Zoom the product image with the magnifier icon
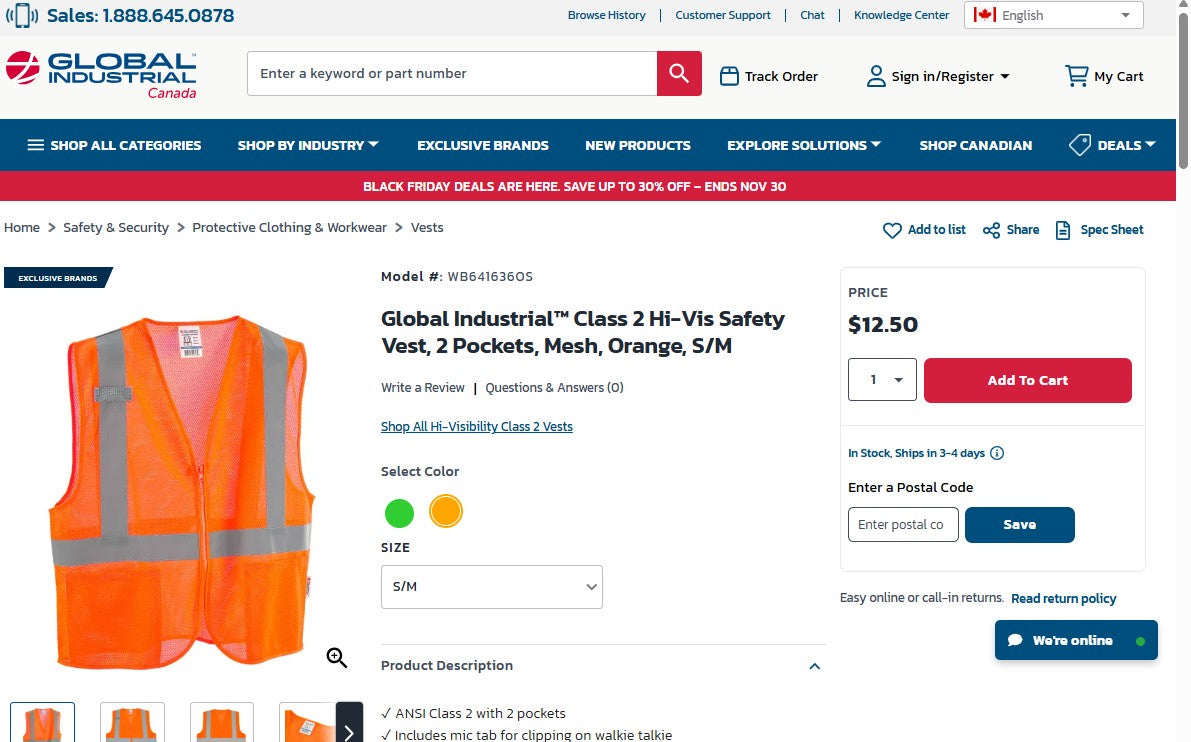The height and width of the screenshot is (742, 1191). point(336,657)
